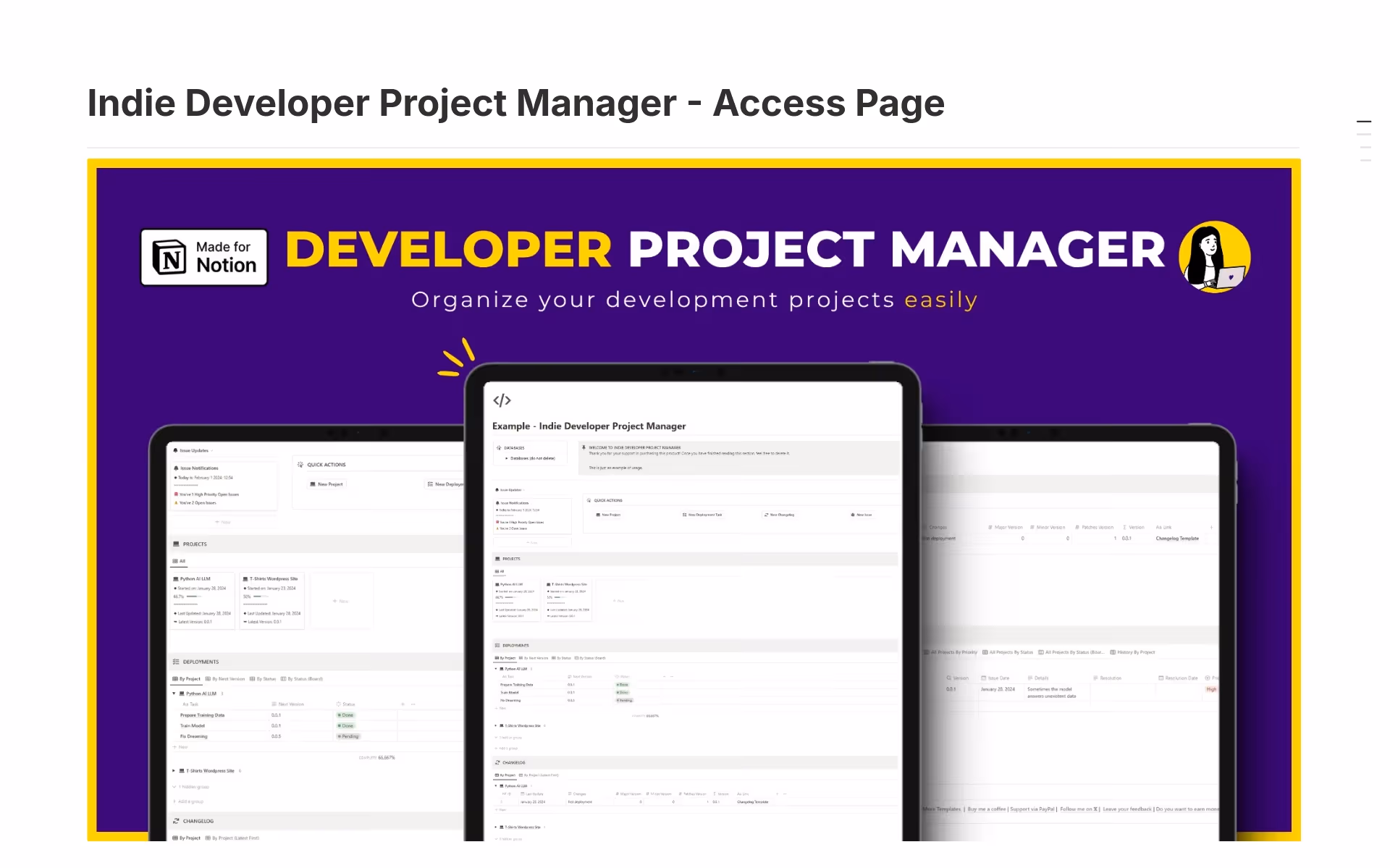Click the table of contents top marker line

(x=1364, y=122)
